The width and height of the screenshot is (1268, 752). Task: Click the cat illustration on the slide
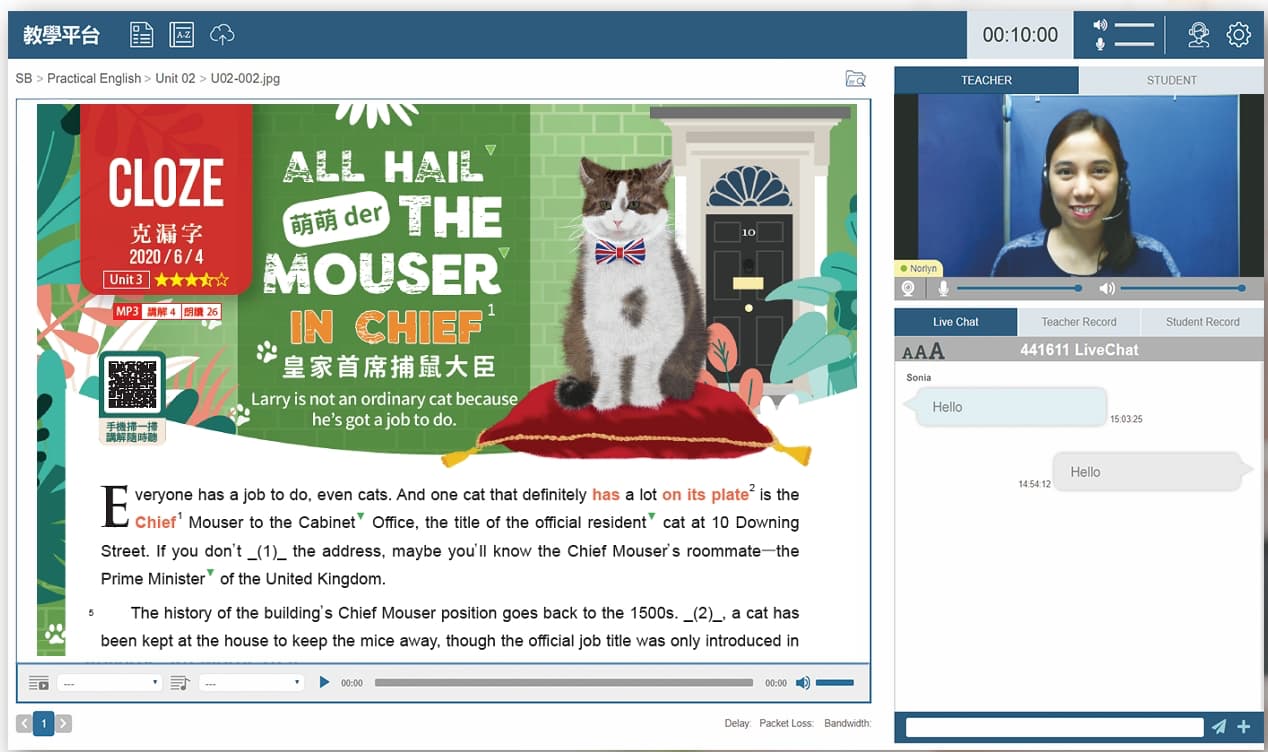(629, 285)
